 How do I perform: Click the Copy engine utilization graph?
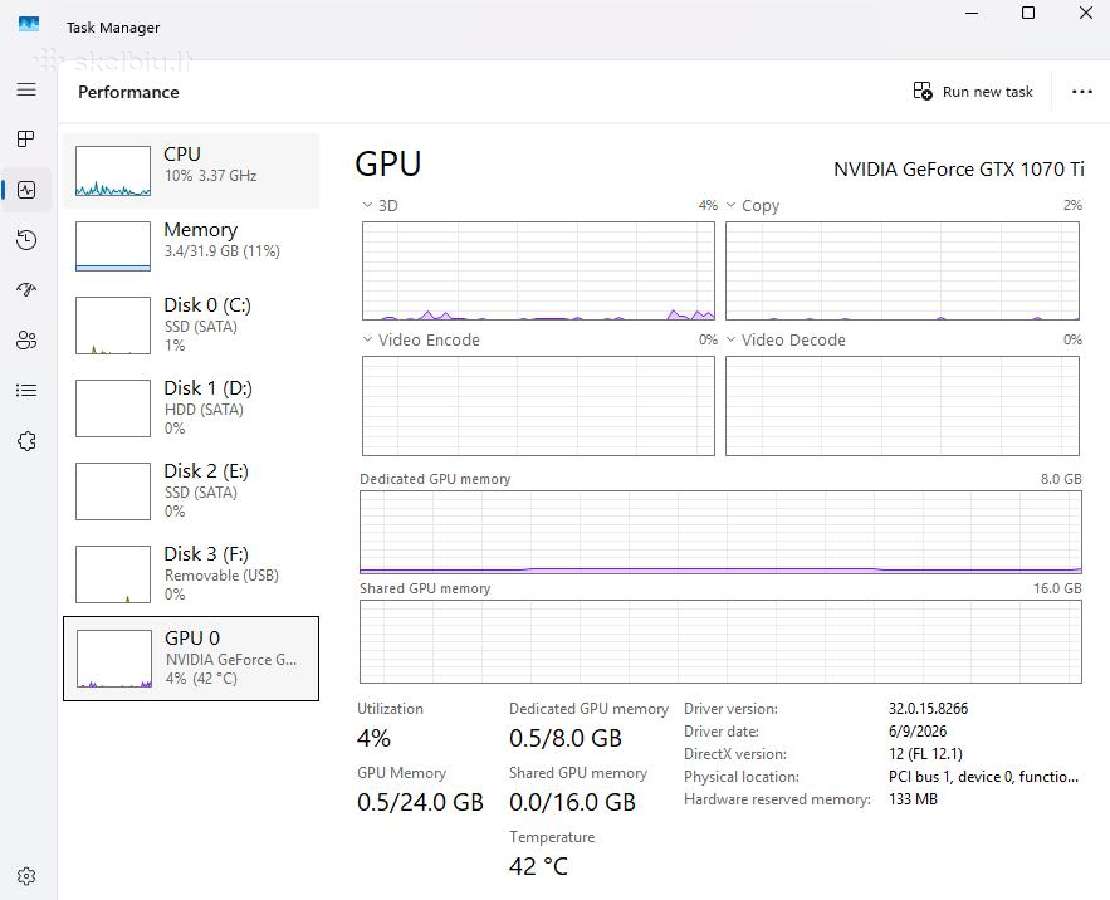903,270
